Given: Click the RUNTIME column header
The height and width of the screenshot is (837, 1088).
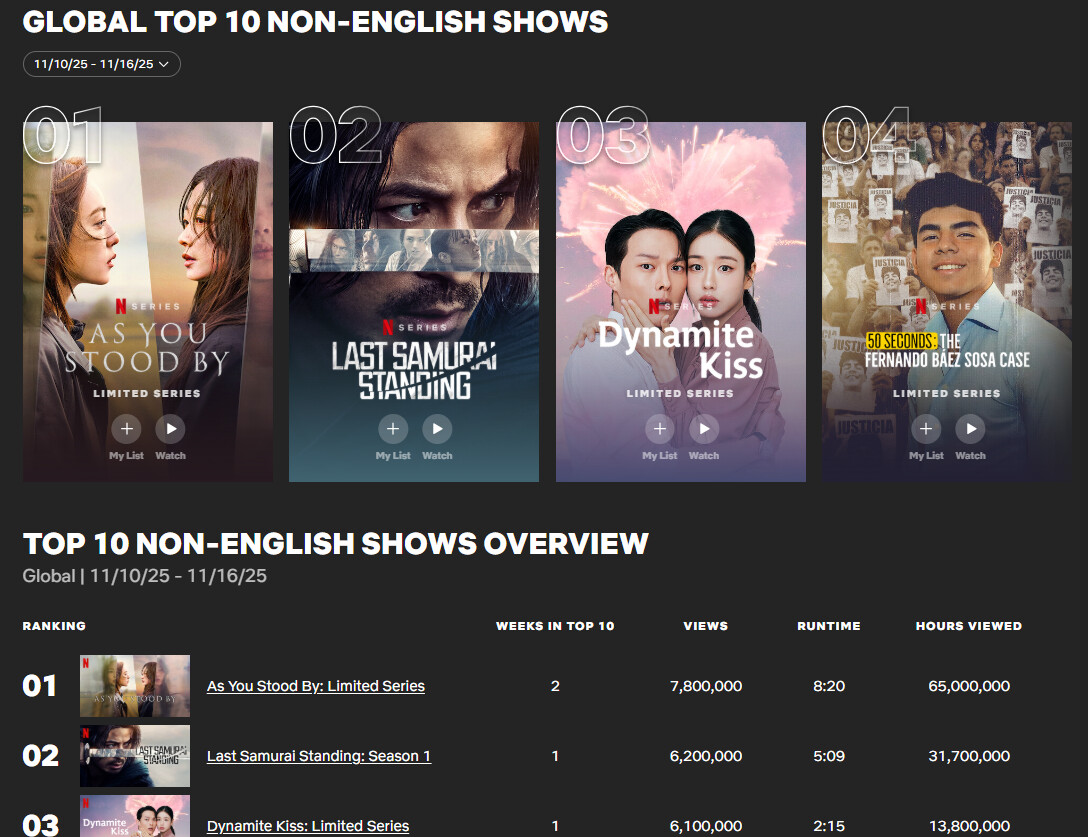Looking at the screenshot, I should point(828,626).
